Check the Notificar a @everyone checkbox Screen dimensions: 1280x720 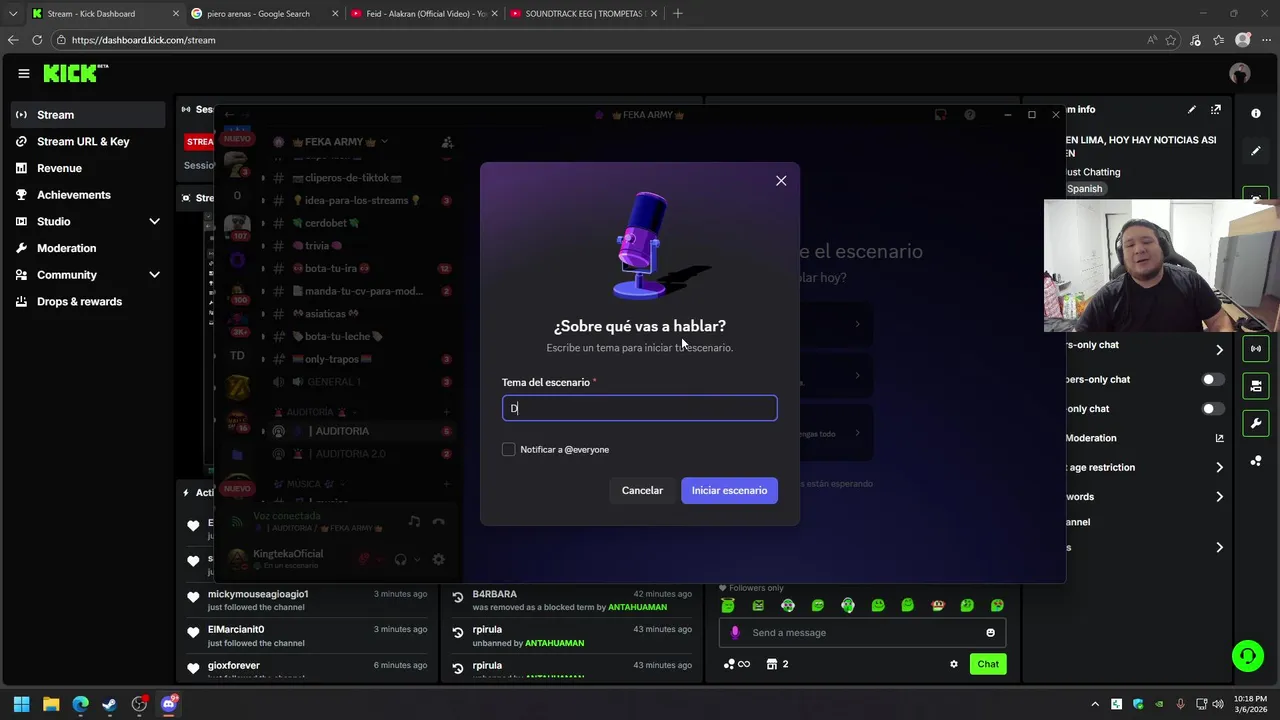tap(508, 450)
